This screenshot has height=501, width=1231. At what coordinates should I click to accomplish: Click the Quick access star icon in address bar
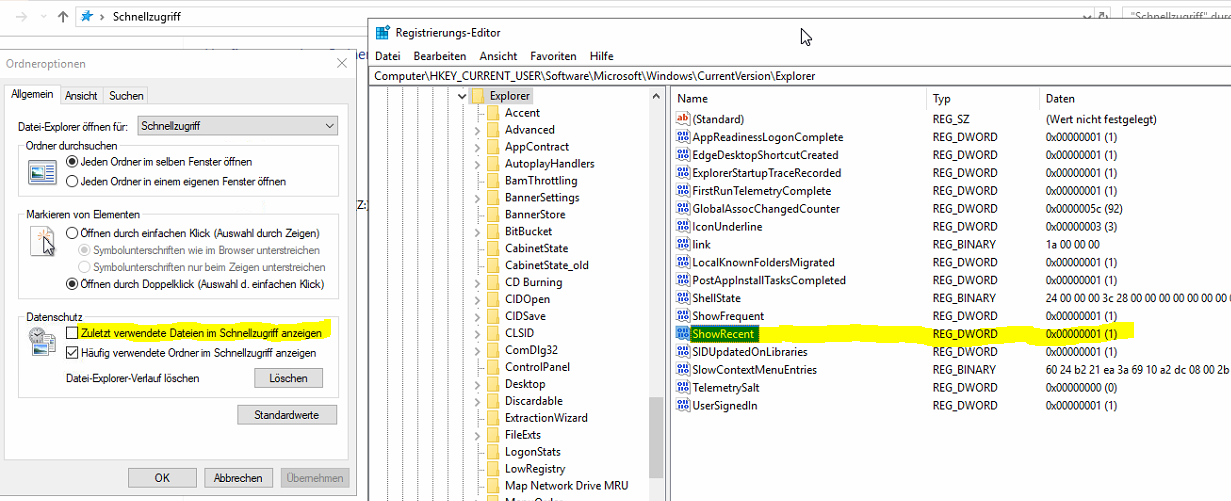pyautogui.click(x=87, y=17)
